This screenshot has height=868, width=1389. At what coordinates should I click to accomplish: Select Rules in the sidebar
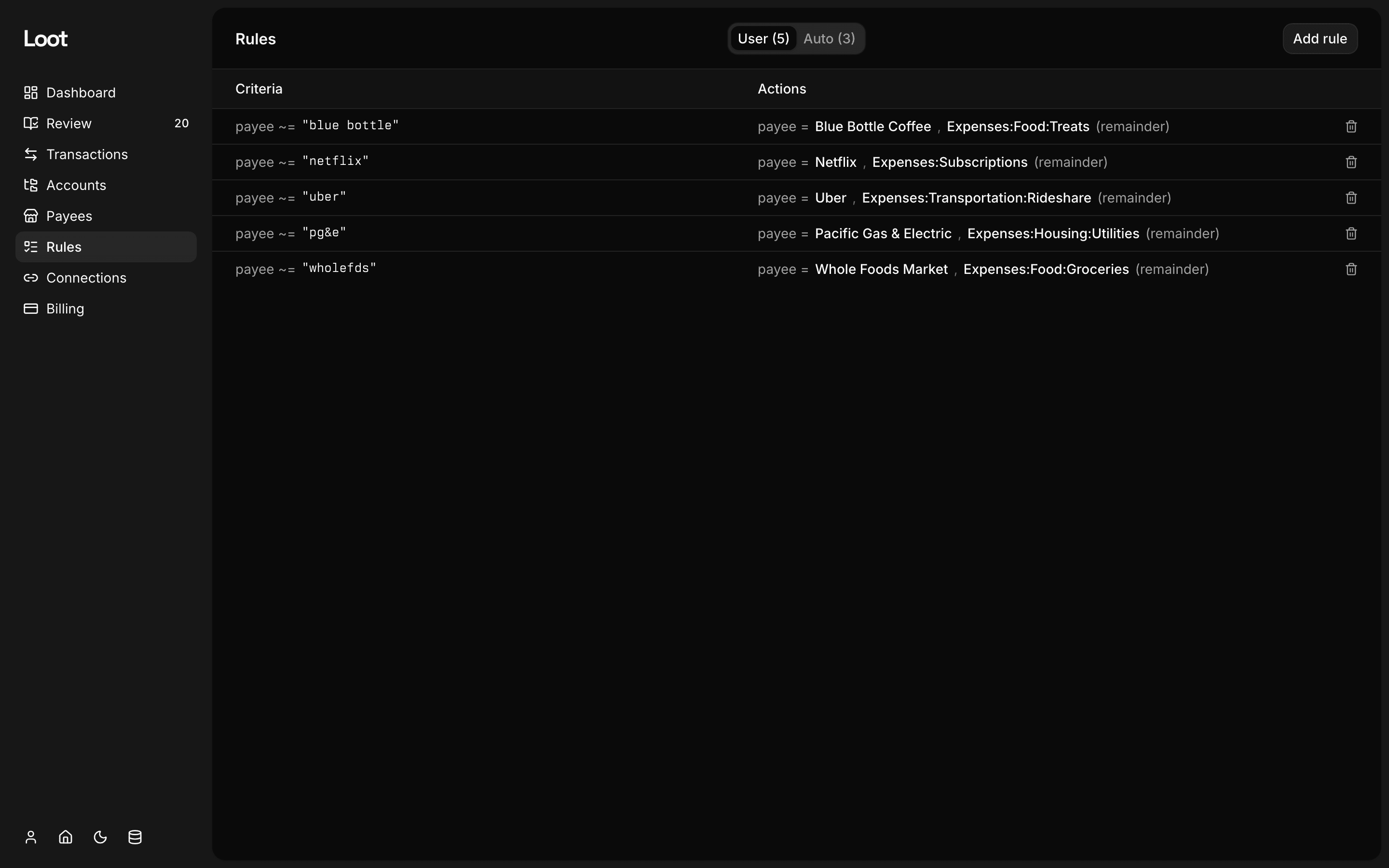coord(106,247)
